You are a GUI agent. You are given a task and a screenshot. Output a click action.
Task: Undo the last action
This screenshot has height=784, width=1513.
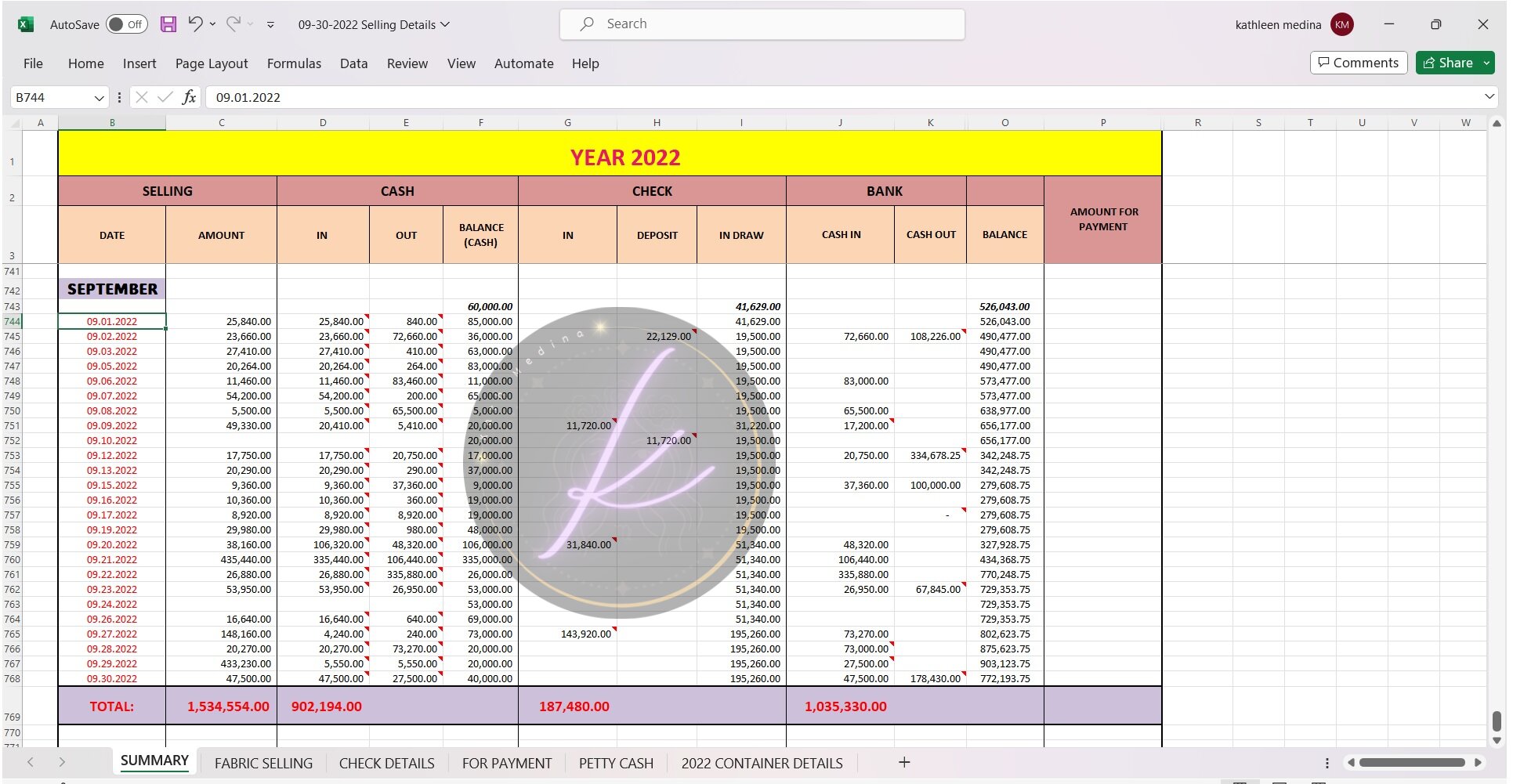coord(195,24)
